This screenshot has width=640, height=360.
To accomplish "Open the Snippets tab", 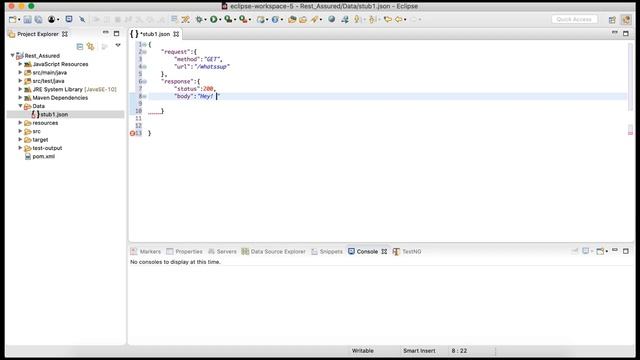I will pyautogui.click(x=327, y=251).
